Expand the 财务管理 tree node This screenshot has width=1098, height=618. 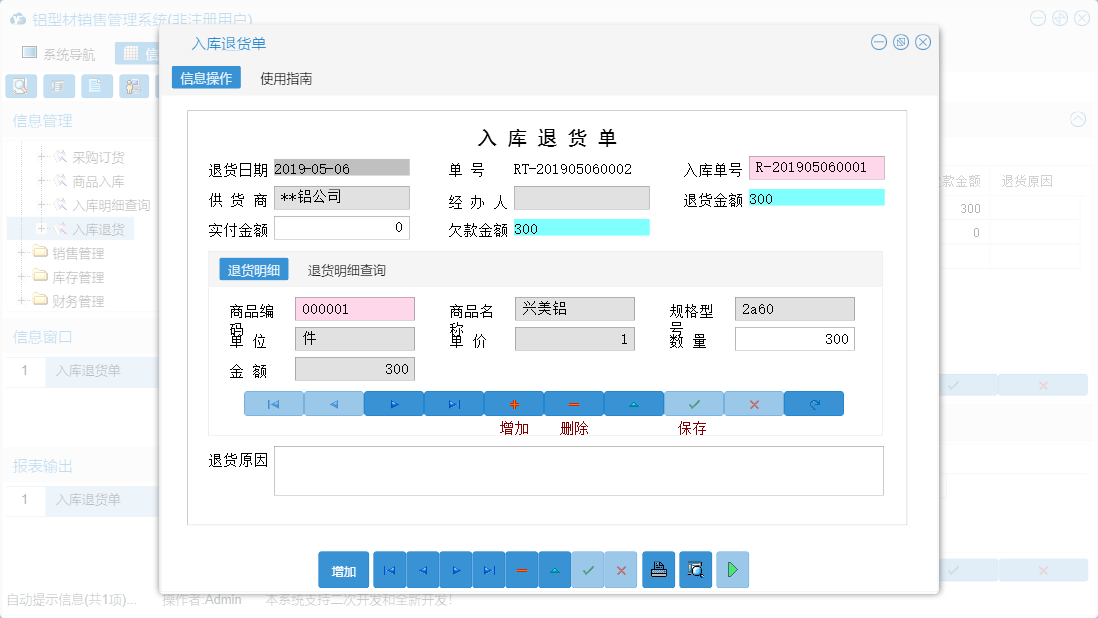(x=23, y=301)
